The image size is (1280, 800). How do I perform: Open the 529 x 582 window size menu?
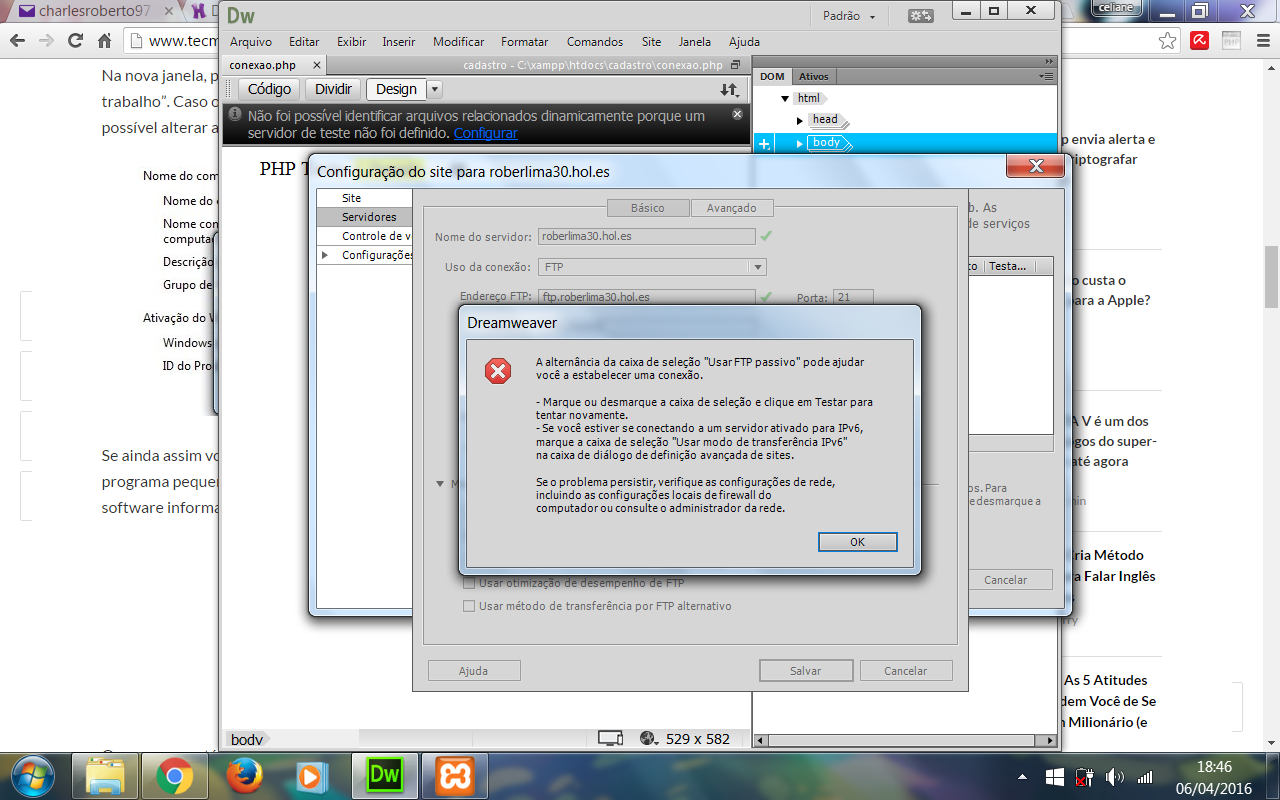698,739
